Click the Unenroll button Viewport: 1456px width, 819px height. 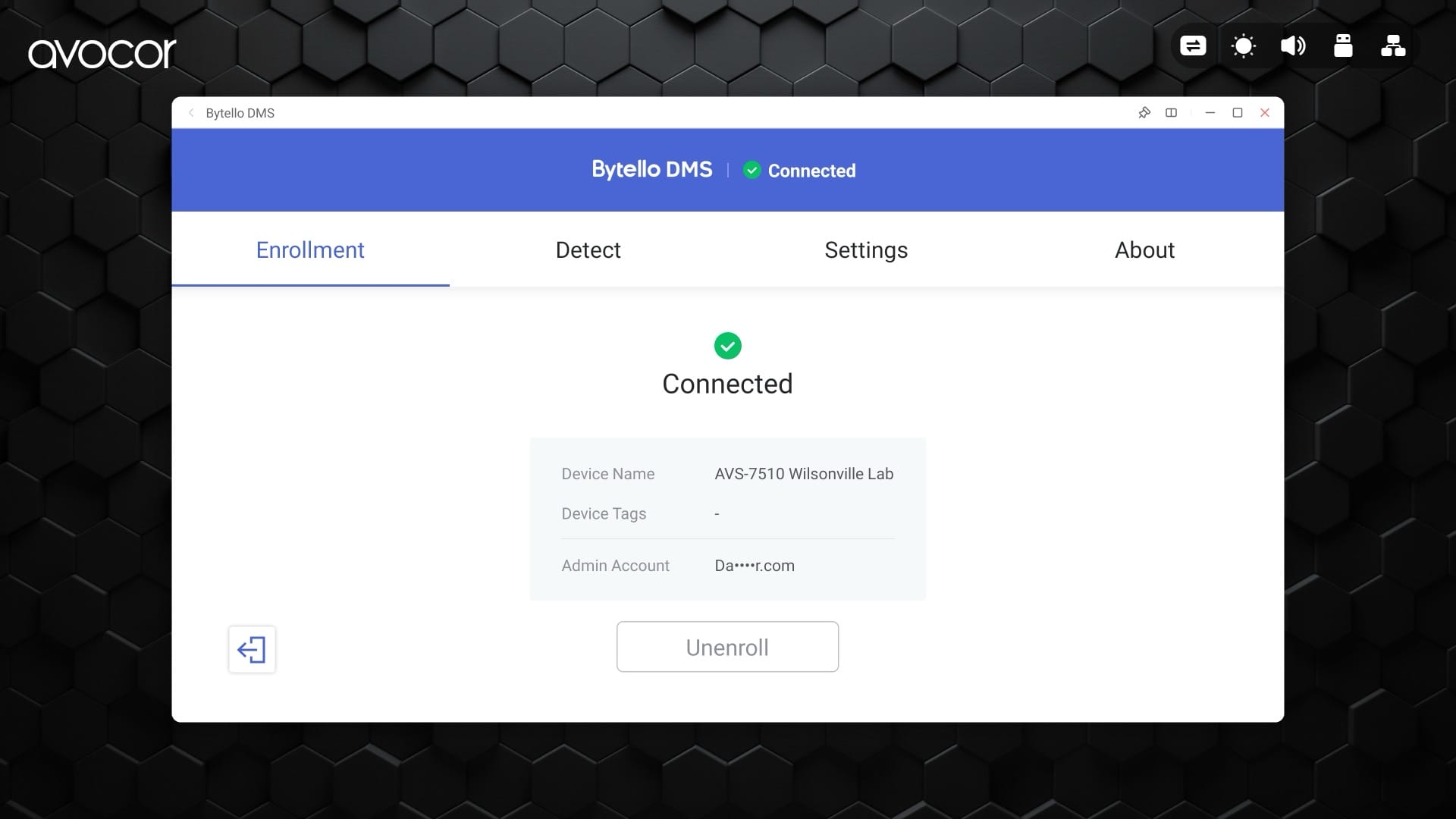tap(727, 647)
